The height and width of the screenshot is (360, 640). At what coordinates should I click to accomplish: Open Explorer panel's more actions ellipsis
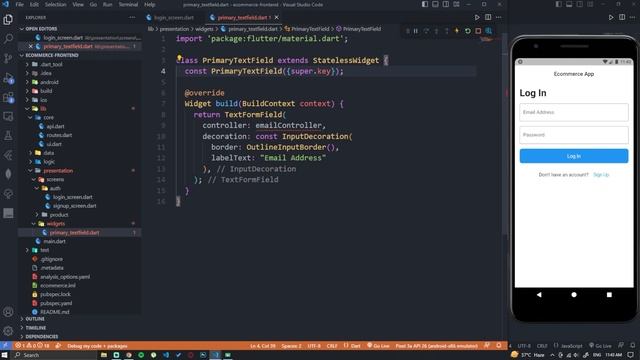point(132,18)
